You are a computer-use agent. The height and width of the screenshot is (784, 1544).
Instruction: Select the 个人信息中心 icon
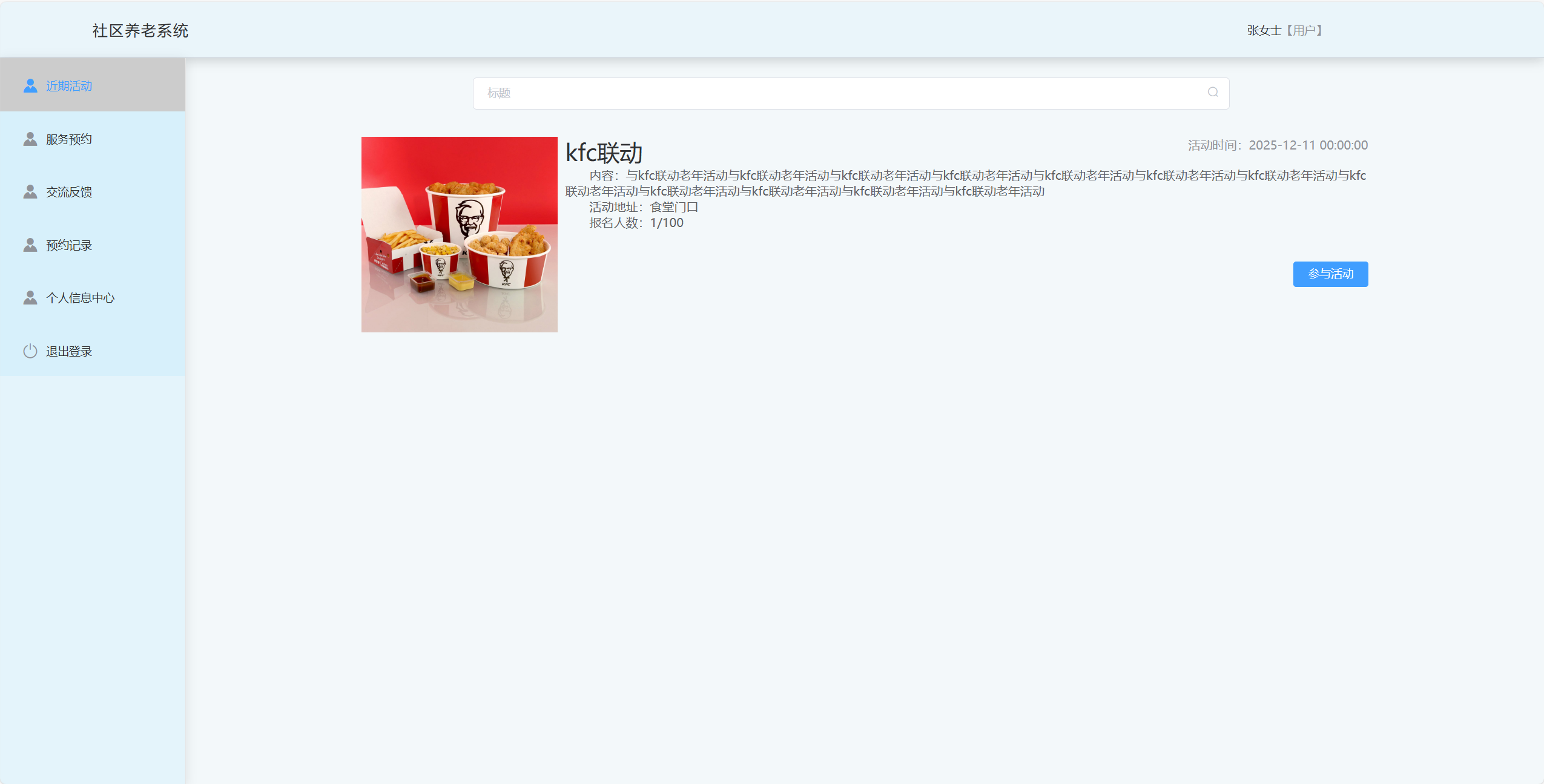[x=30, y=297]
